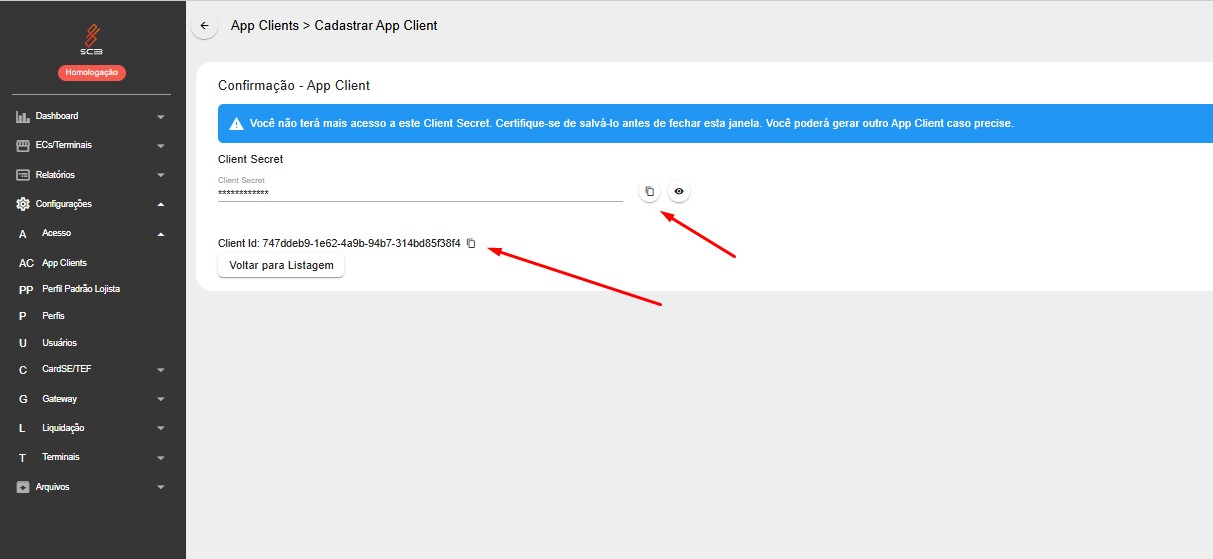Click the SCB logo in sidebar
The height and width of the screenshot is (559, 1213).
click(92, 40)
